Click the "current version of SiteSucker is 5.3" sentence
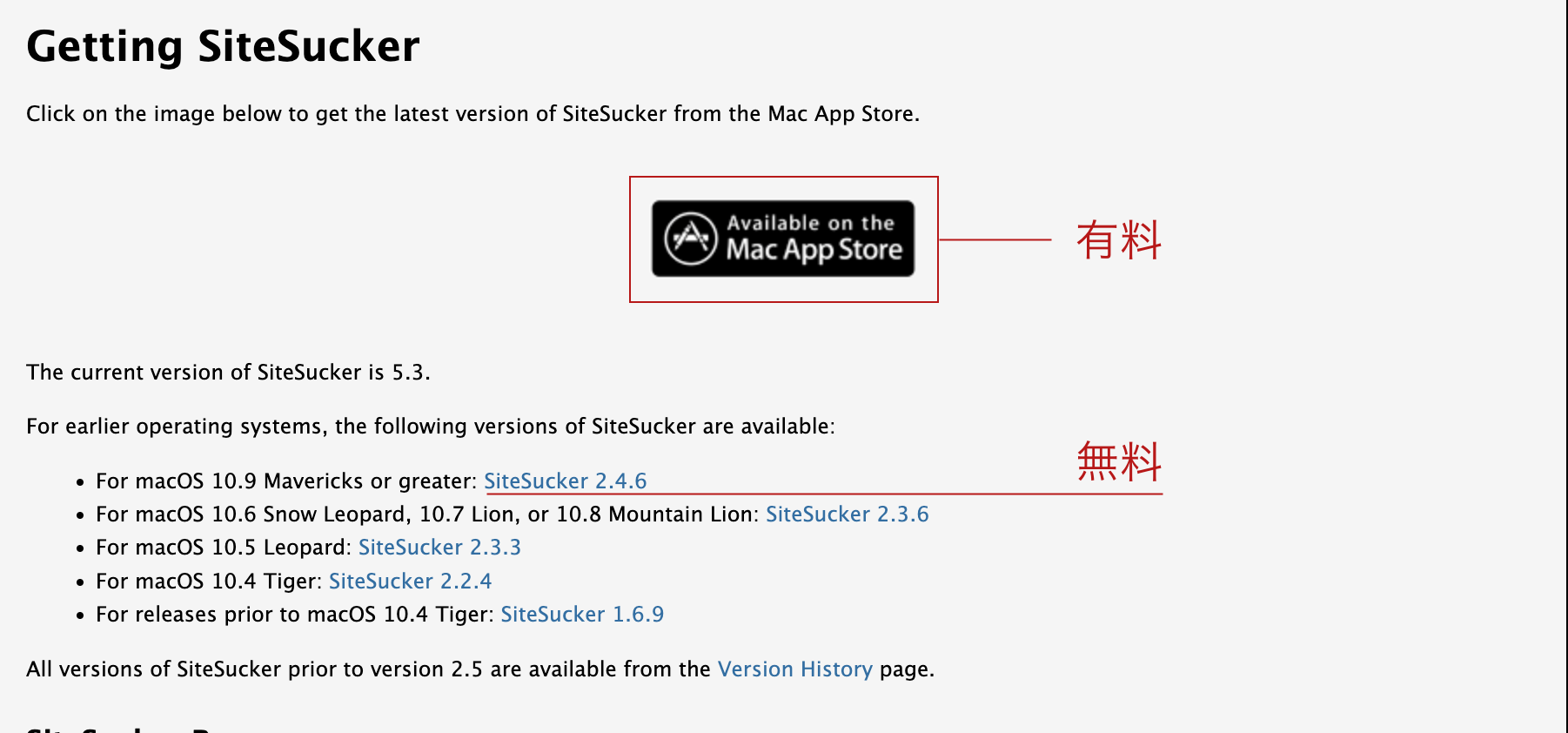 (x=228, y=373)
